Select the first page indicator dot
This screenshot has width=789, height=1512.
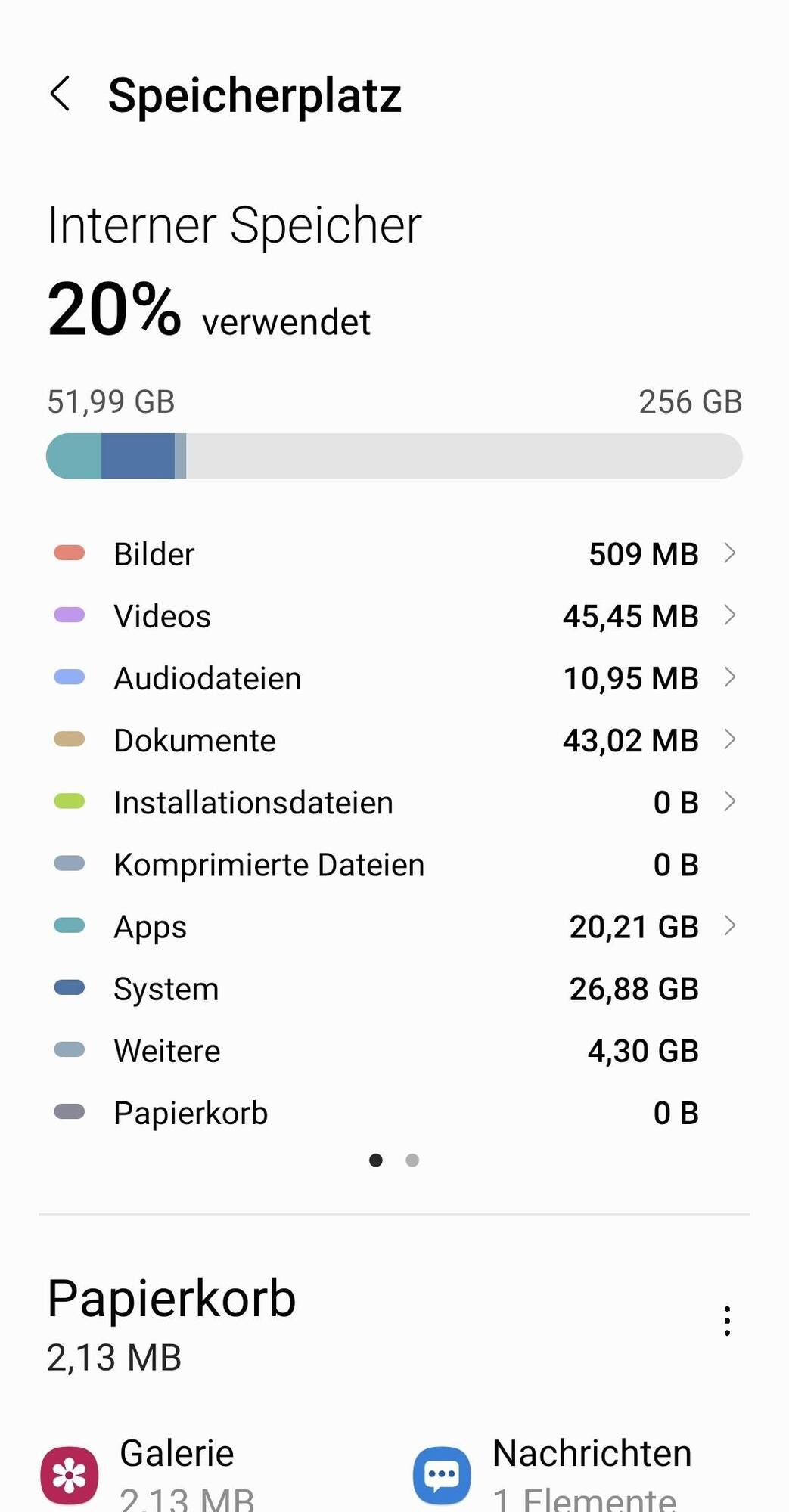pyautogui.click(x=376, y=1160)
